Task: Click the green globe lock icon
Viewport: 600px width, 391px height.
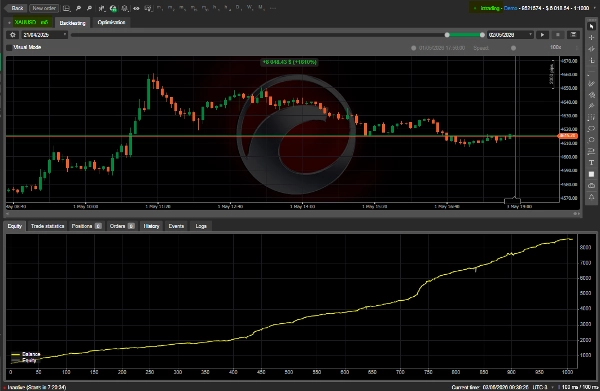Action: pos(113,8)
